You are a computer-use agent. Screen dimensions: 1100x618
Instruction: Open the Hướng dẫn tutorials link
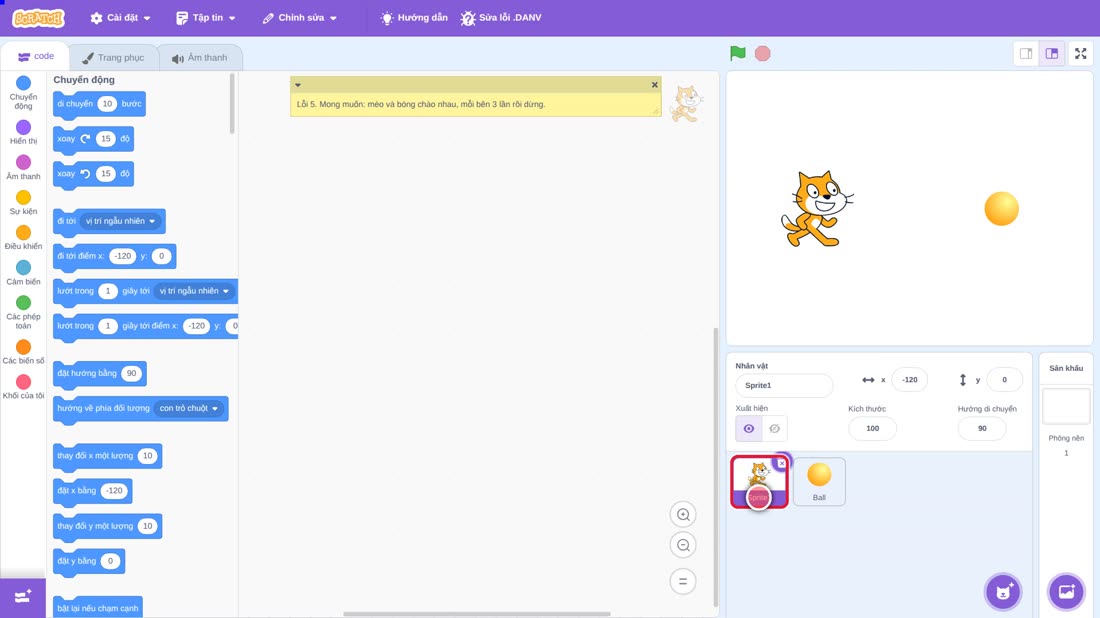(x=414, y=18)
